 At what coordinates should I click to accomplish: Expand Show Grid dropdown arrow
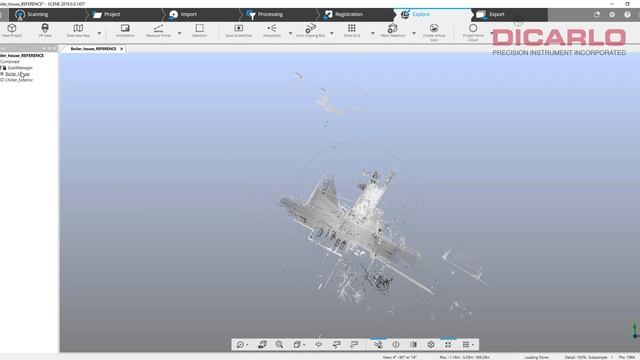point(373,33)
